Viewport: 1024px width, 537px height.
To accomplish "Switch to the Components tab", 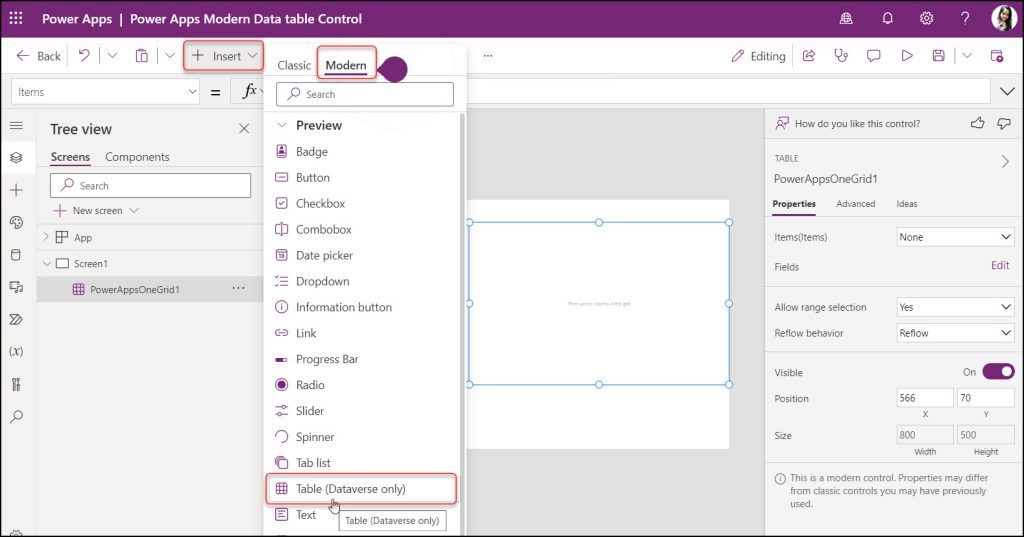I will (137, 157).
